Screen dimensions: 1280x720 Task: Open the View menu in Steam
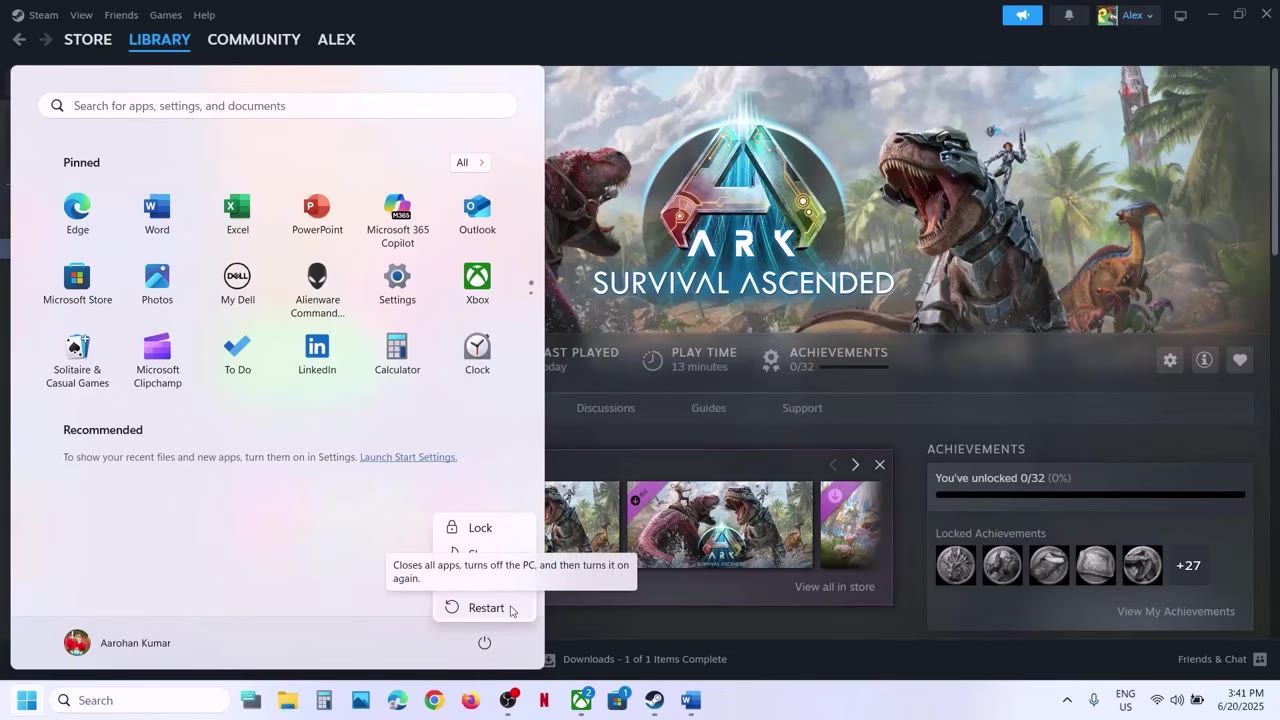coord(81,15)
